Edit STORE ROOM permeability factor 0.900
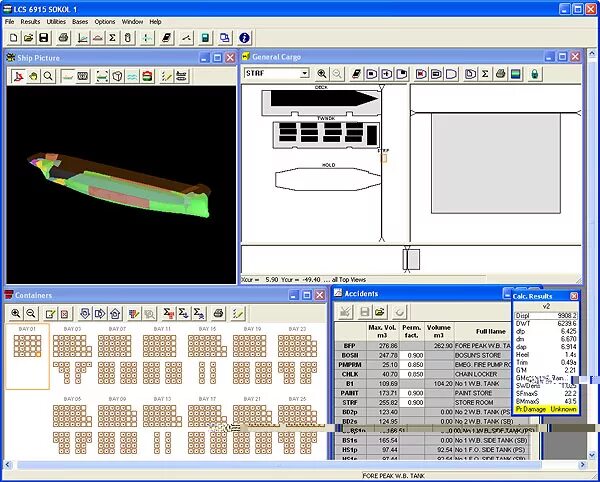This screenshot has width=600, height=482. (412, 402)
